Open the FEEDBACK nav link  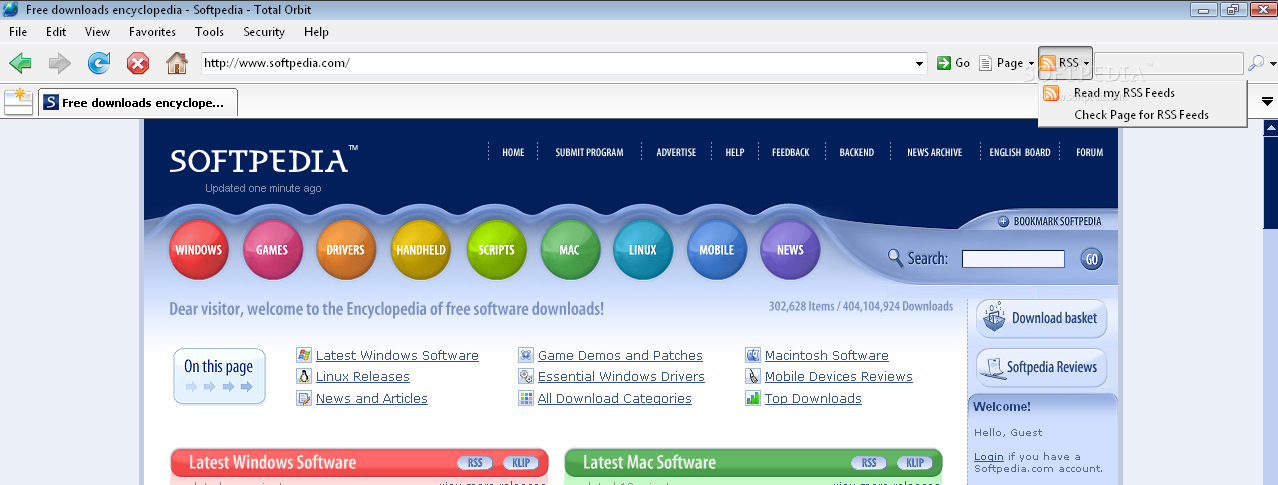tap(791, 153)
